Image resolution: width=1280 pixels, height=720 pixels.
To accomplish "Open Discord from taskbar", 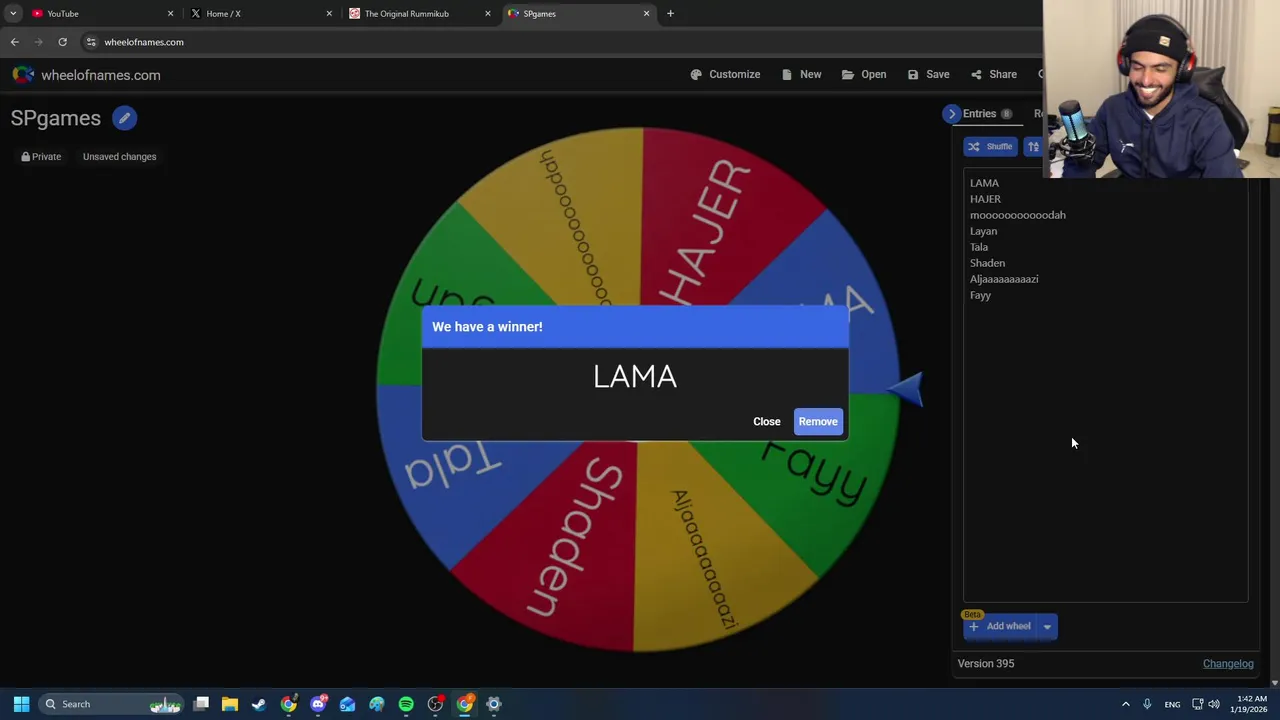I will click(318, 704).
